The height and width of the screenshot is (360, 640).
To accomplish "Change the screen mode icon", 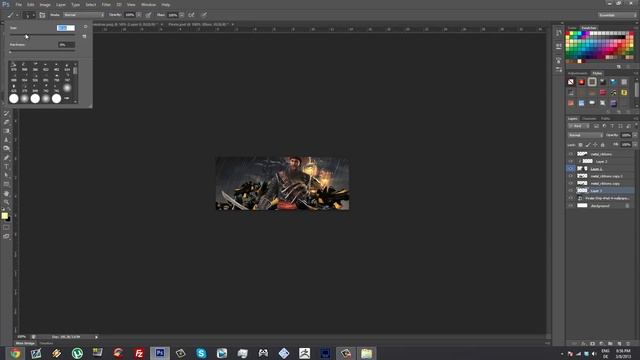I will click(6, 236).
